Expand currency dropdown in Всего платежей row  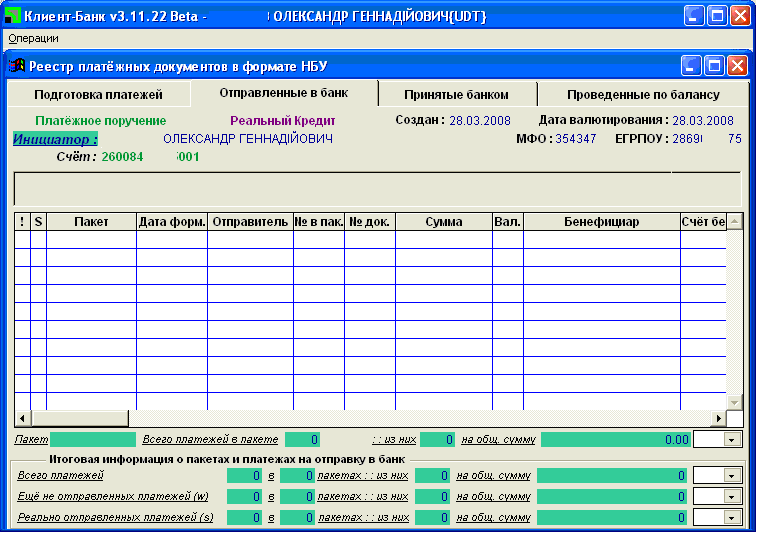732,476
